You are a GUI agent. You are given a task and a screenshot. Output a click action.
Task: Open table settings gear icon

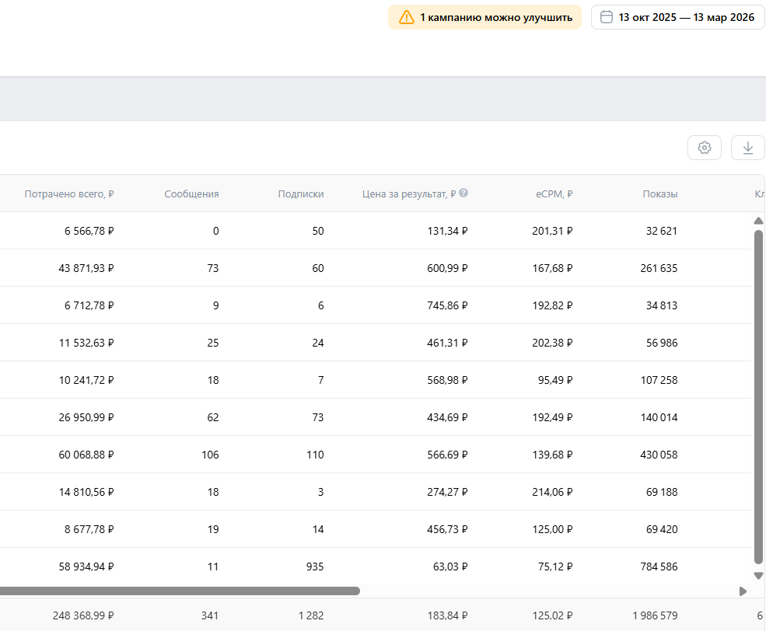click(x=704, y=147)
